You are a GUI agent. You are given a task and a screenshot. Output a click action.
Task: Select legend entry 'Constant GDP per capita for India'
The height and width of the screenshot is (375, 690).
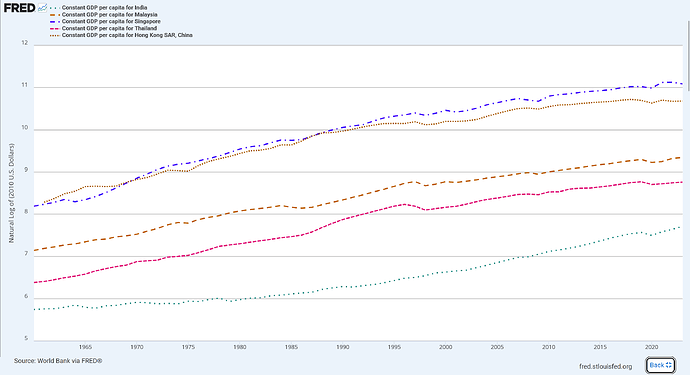[x=104, y=8]
